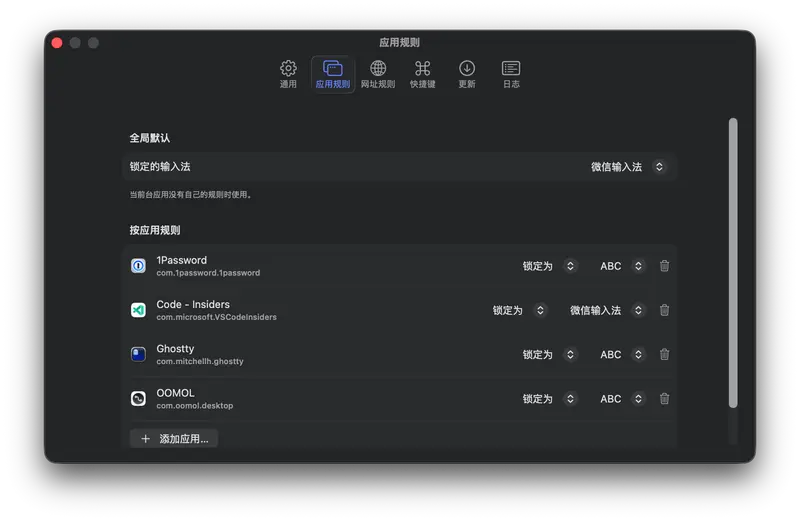Select the com.microsoft.VSCodeInsiders bundle ID
This screenshot has width=800, height=522.
(216, 317)
